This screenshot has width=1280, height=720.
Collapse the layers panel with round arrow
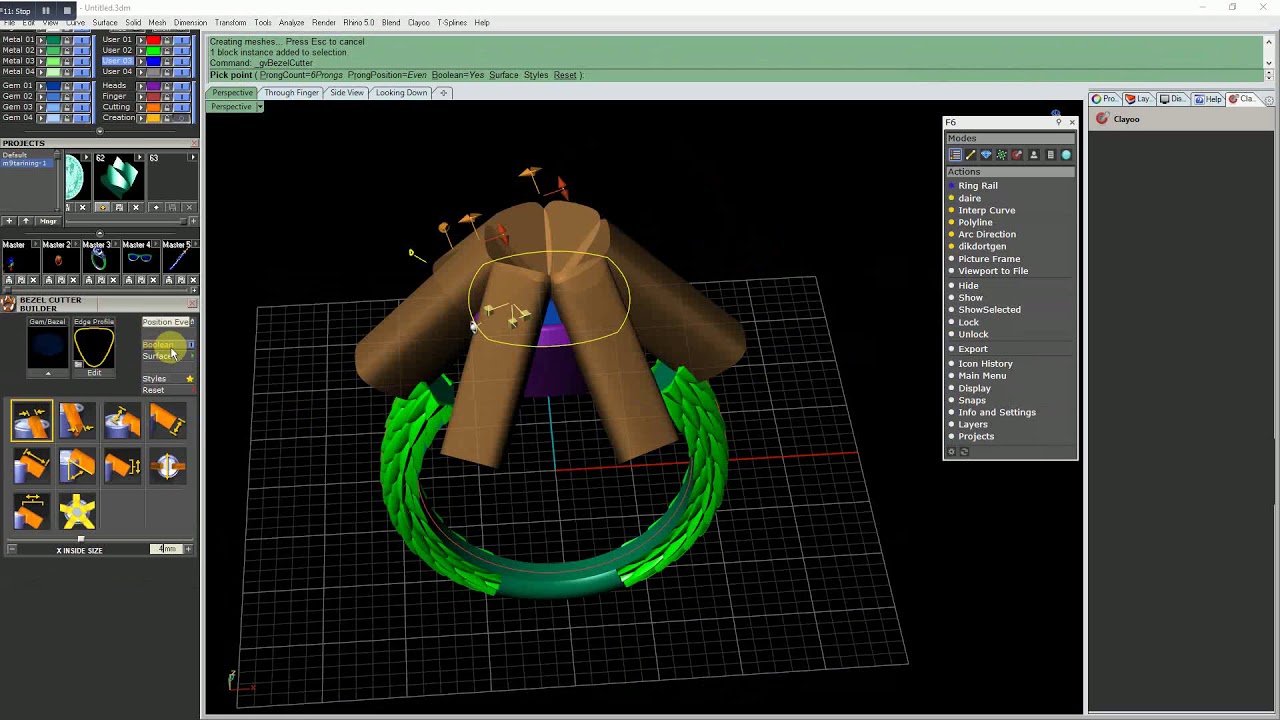[x=99, y=130]
